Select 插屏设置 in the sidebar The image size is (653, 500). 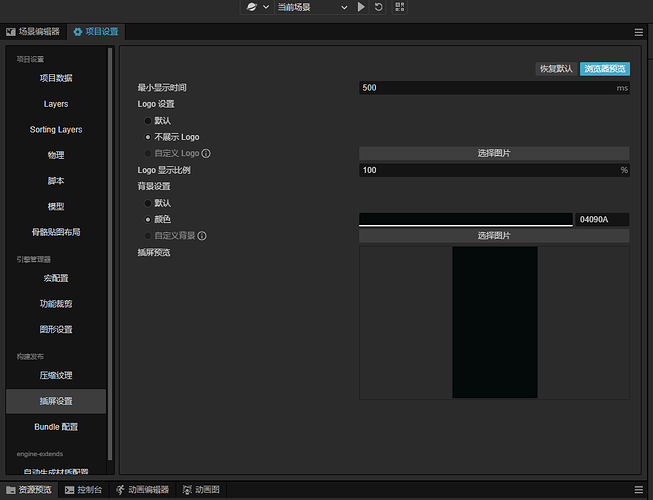point(56,401)
